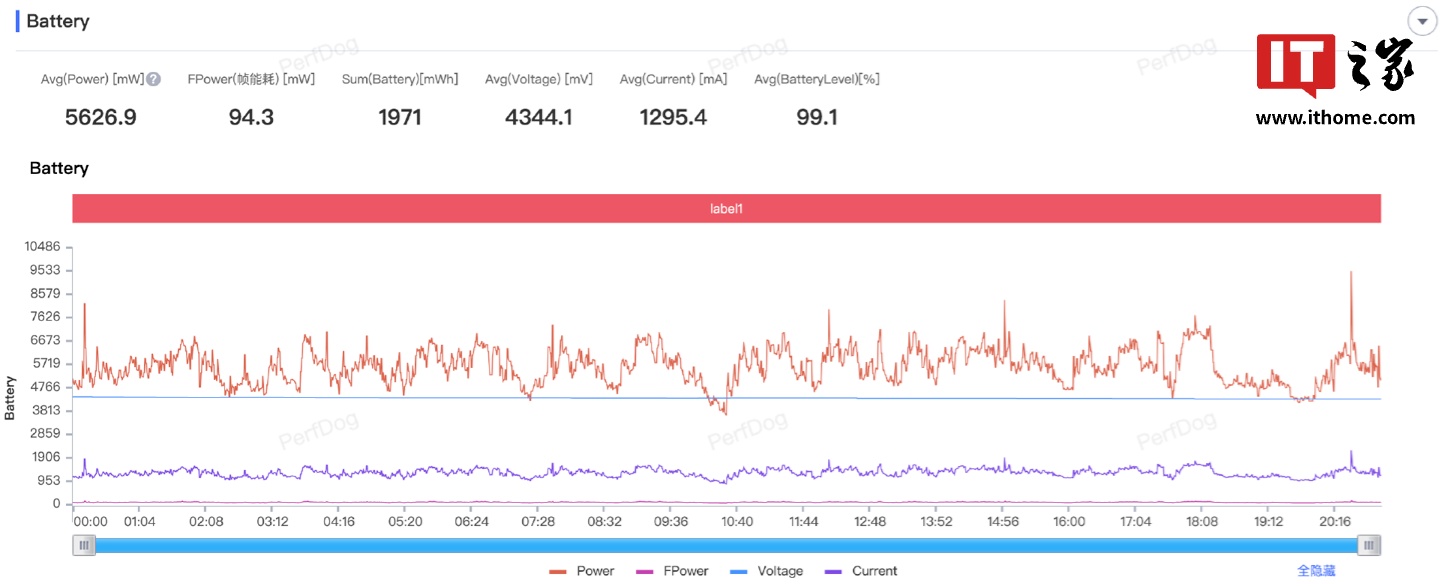Viewport: 1440px width, 586px height.
Task: Click the 全隐藏 hide-all link
Action: coord(1316,570)
